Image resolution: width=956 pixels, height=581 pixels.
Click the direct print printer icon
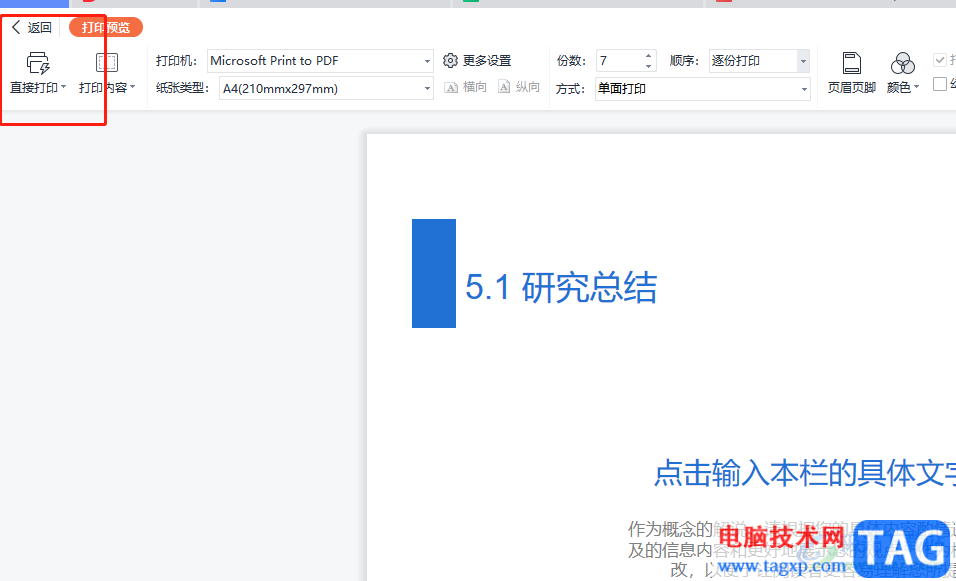(x=38, y=63)
